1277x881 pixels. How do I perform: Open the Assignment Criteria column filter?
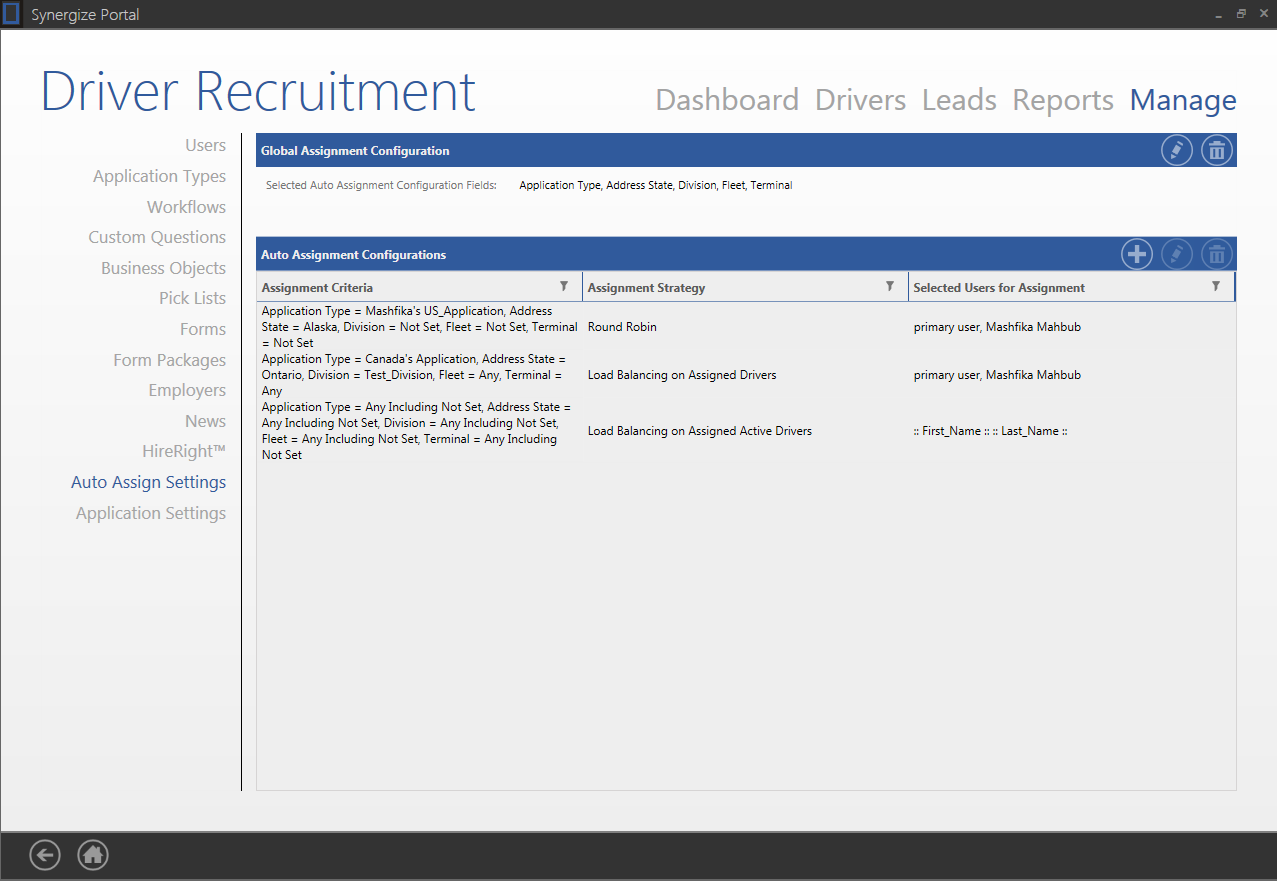pyautogui.click(x=564, y=286)
